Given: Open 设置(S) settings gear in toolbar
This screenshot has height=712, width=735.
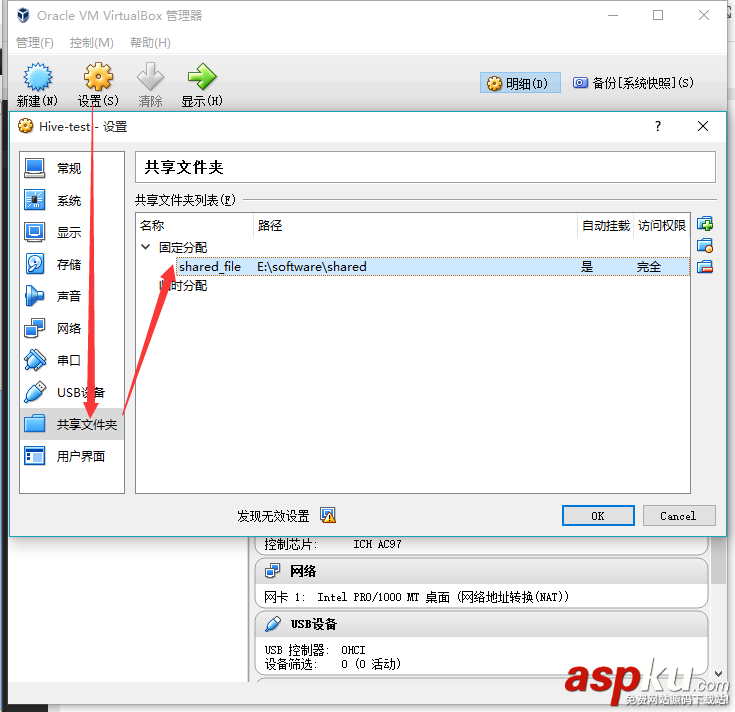Looking at the screenshot, I should click(98, 85).
